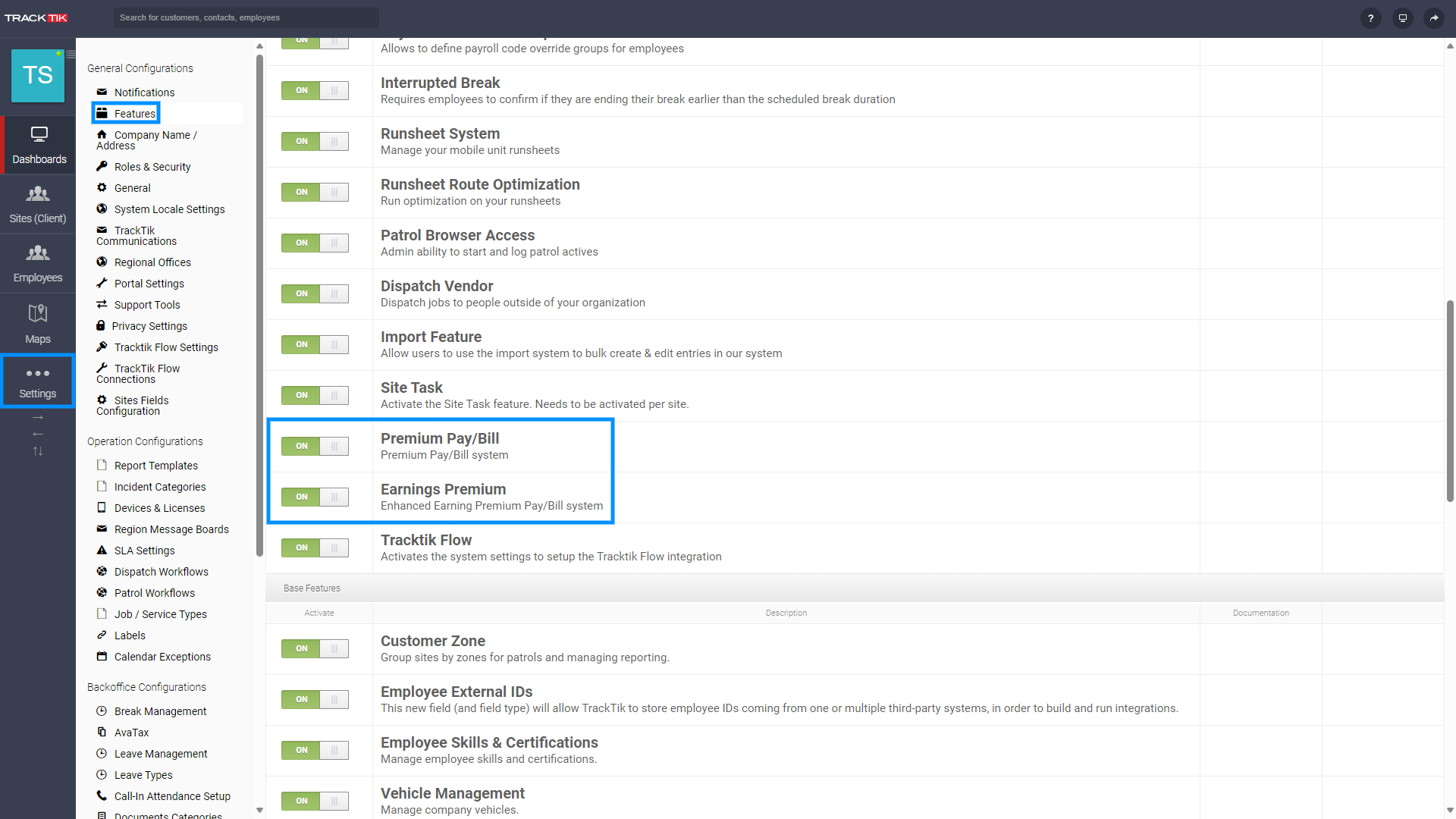Click the Privacy Settings lock icon
The height and width of the screenshot is (819, 1456).
pos(100,325)
